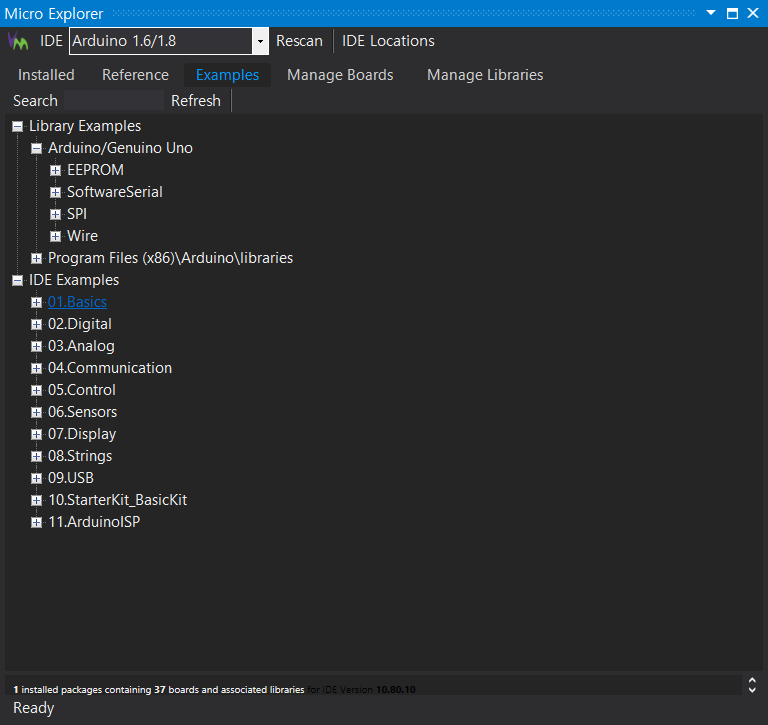Expand the 03.Analog plus icon
The height and width of the screenshot is (725, 768).
coord(36,346)
